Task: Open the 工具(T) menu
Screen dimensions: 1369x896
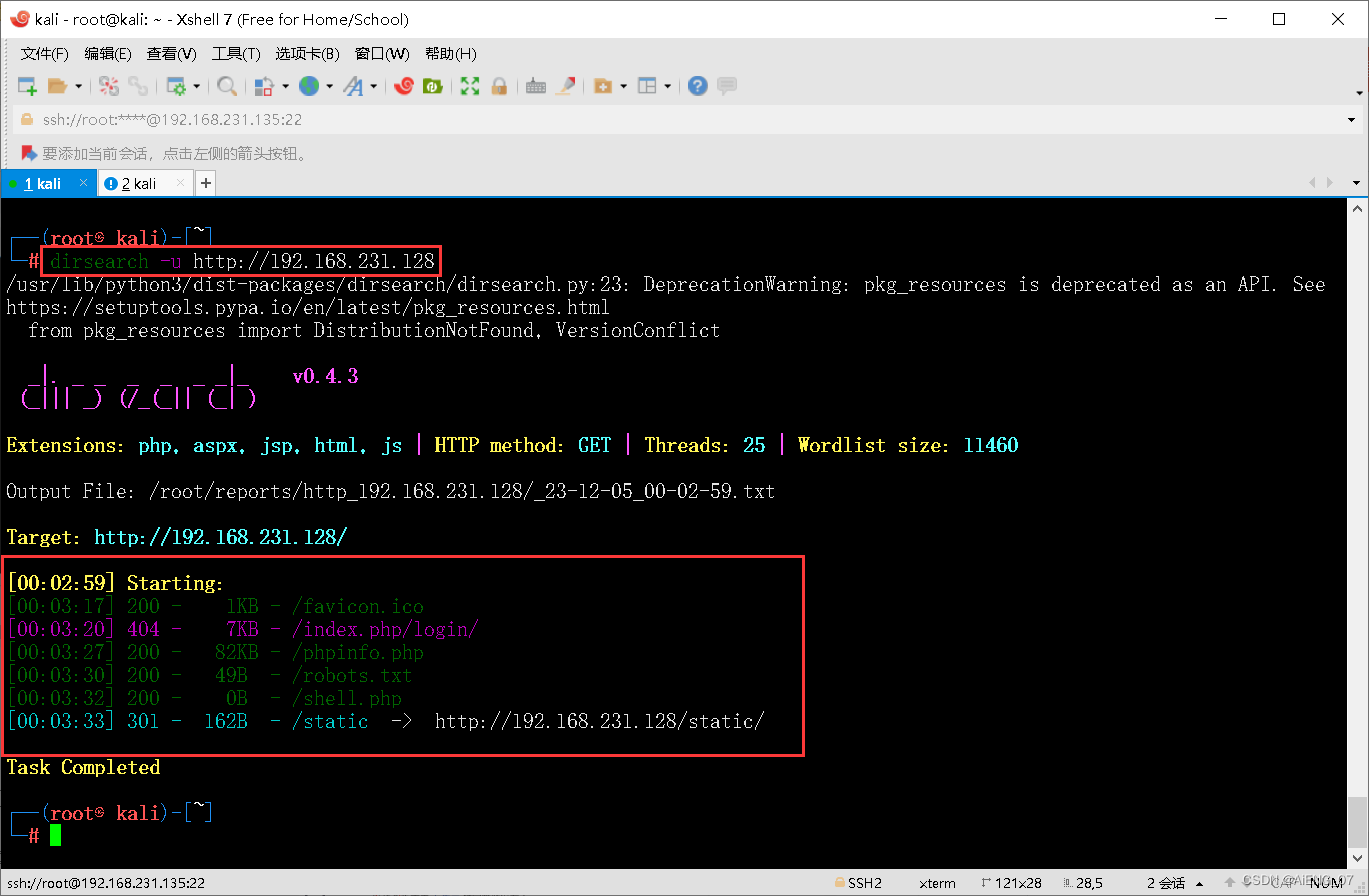Action: pos(236,53)
